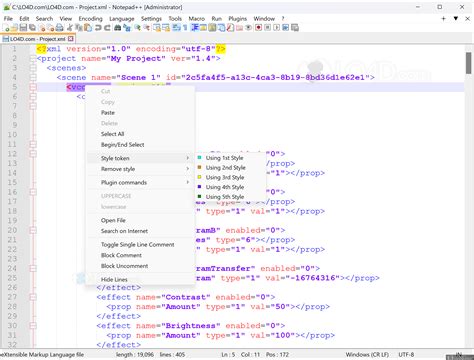
Task: Close the LO4D.com - Project.xml tab
Action: pyautogui.click(x=71, y=39)
